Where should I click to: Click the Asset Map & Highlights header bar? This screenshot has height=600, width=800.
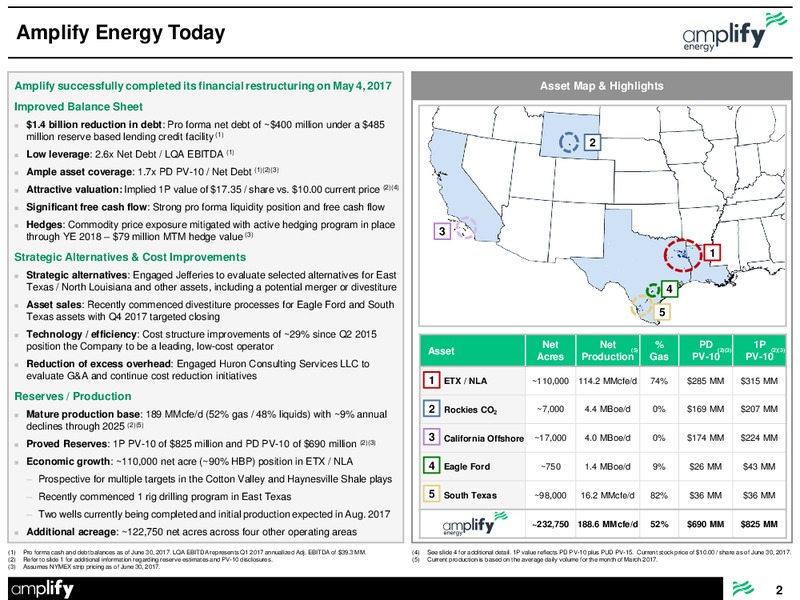coord(602,86)
